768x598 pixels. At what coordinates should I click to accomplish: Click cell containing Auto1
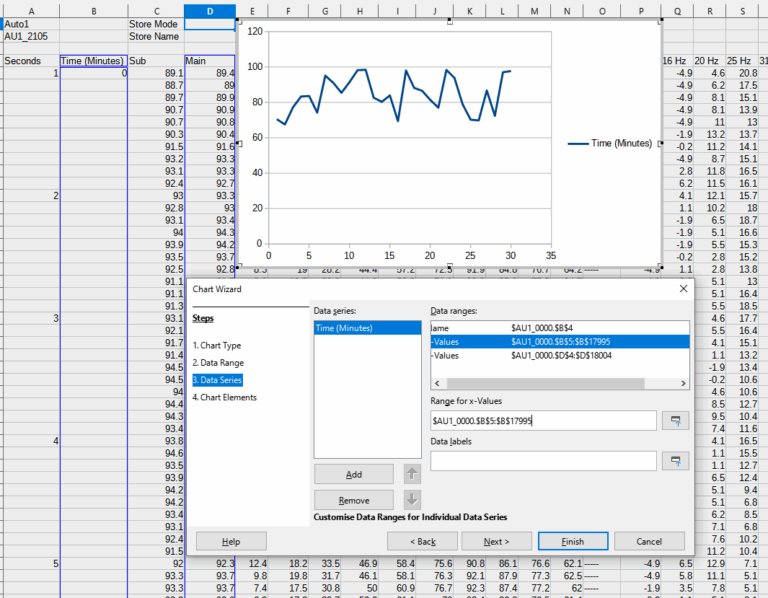click(31, 24)
